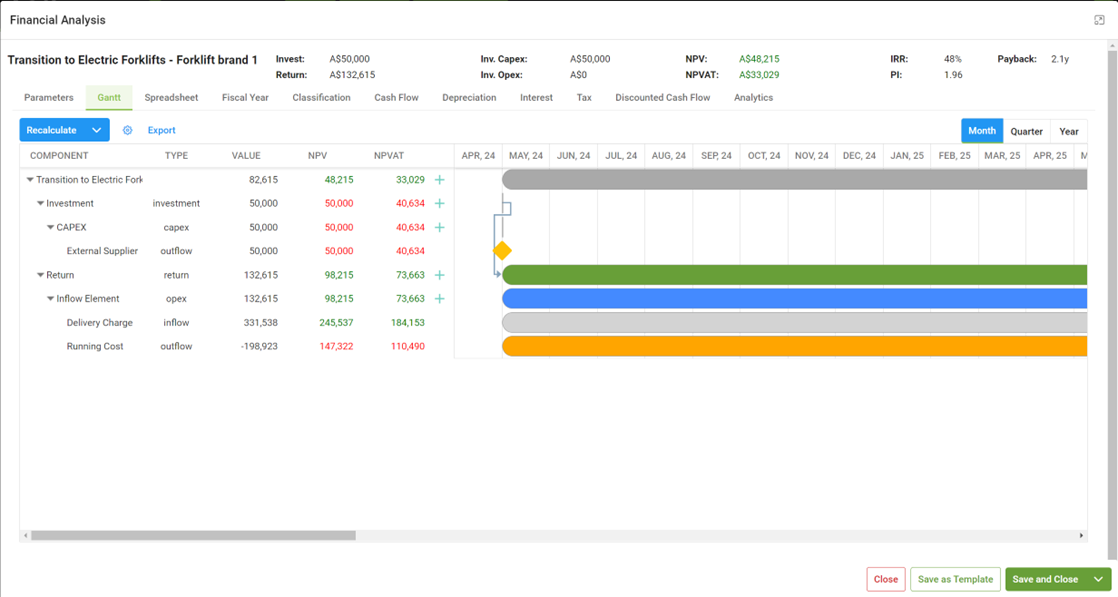
Task: Switch to Year timeline view
Action: pyautogui.click(x=1068, y=130)
